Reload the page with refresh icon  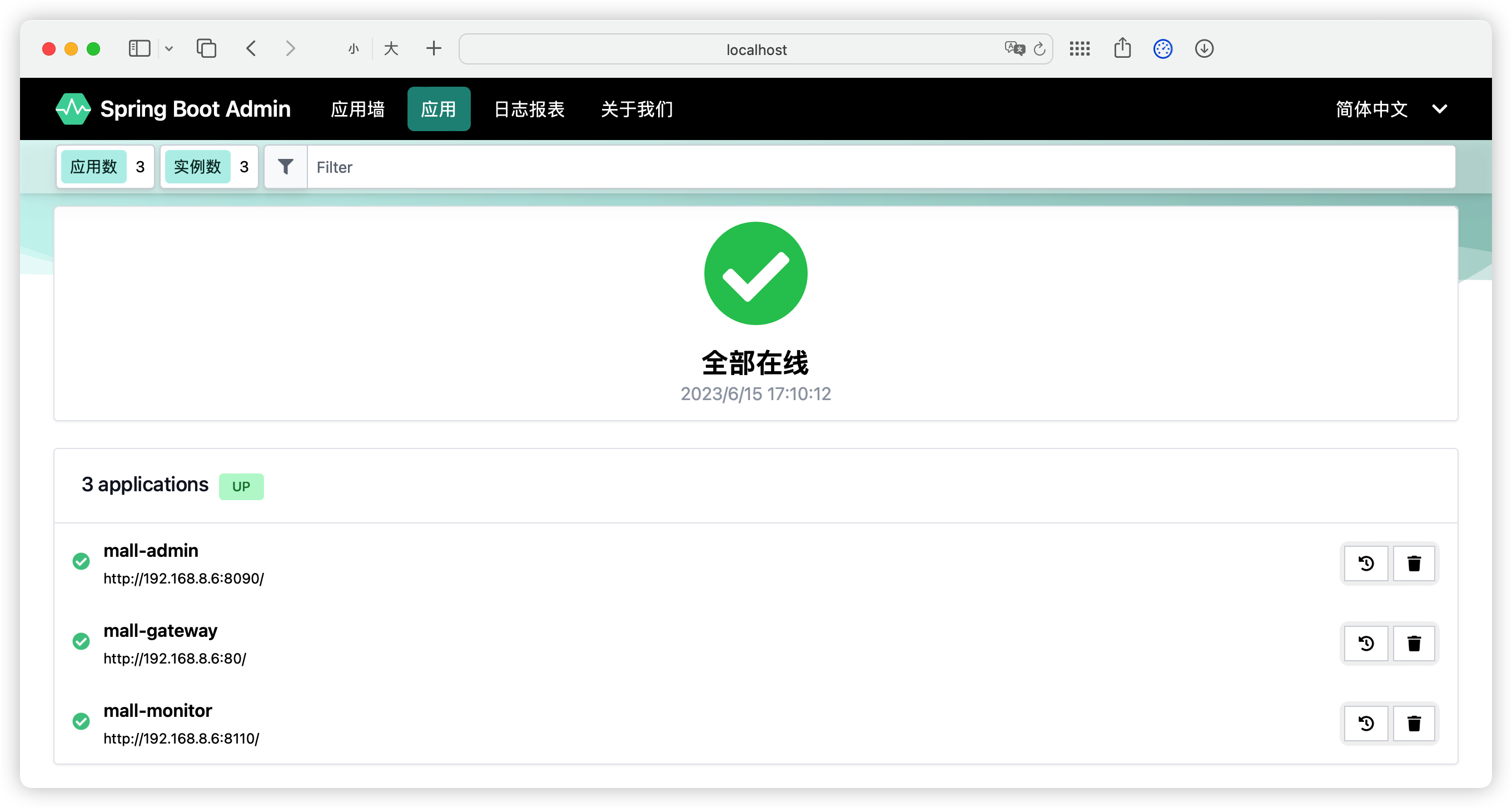(x=1039, y=49)
